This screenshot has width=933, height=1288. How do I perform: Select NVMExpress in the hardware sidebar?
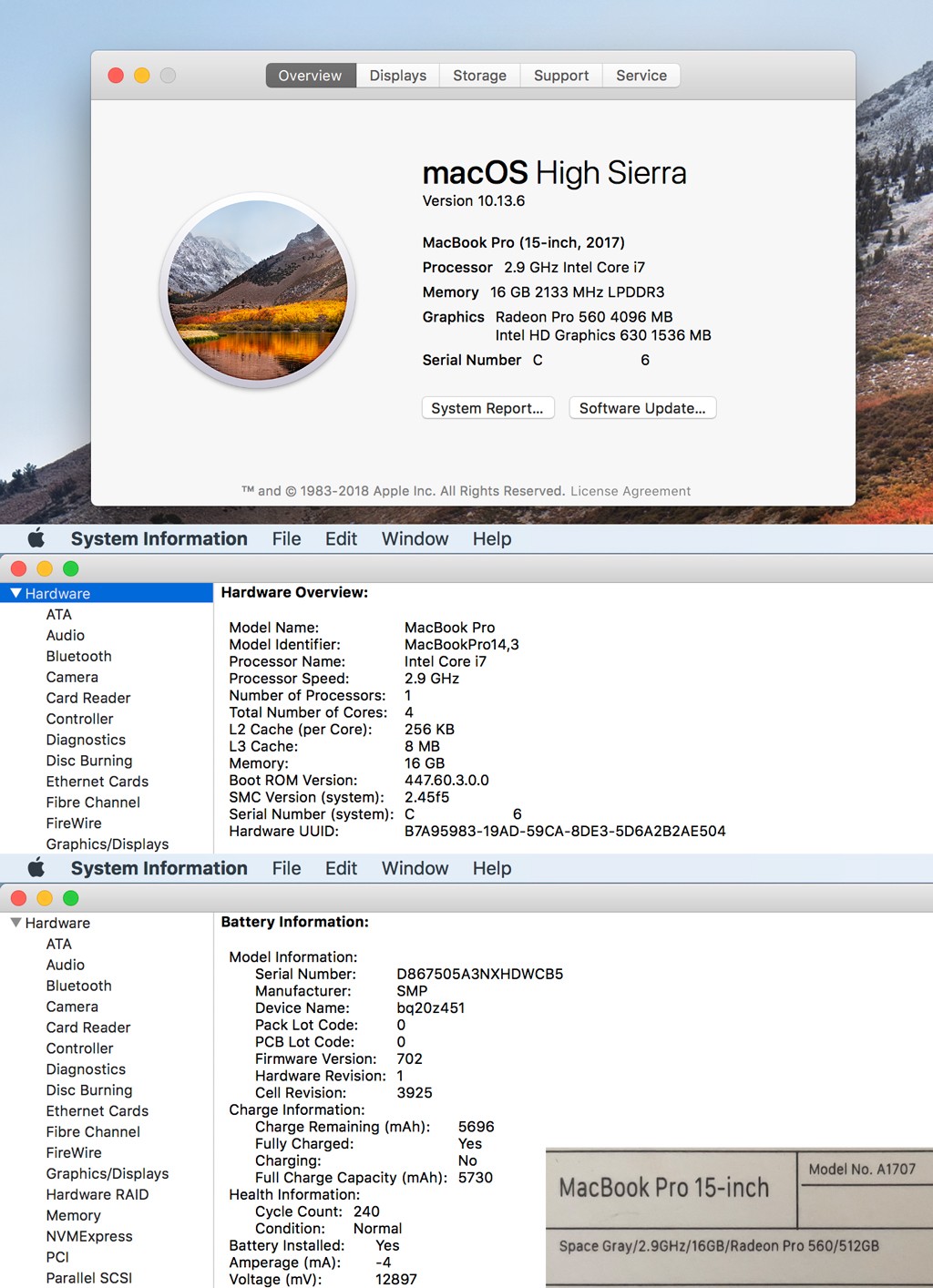coord(89,1236)
